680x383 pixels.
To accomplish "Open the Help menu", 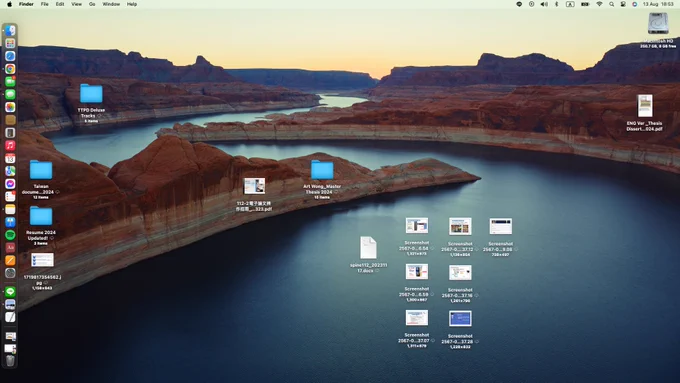I will pos(132,4).
